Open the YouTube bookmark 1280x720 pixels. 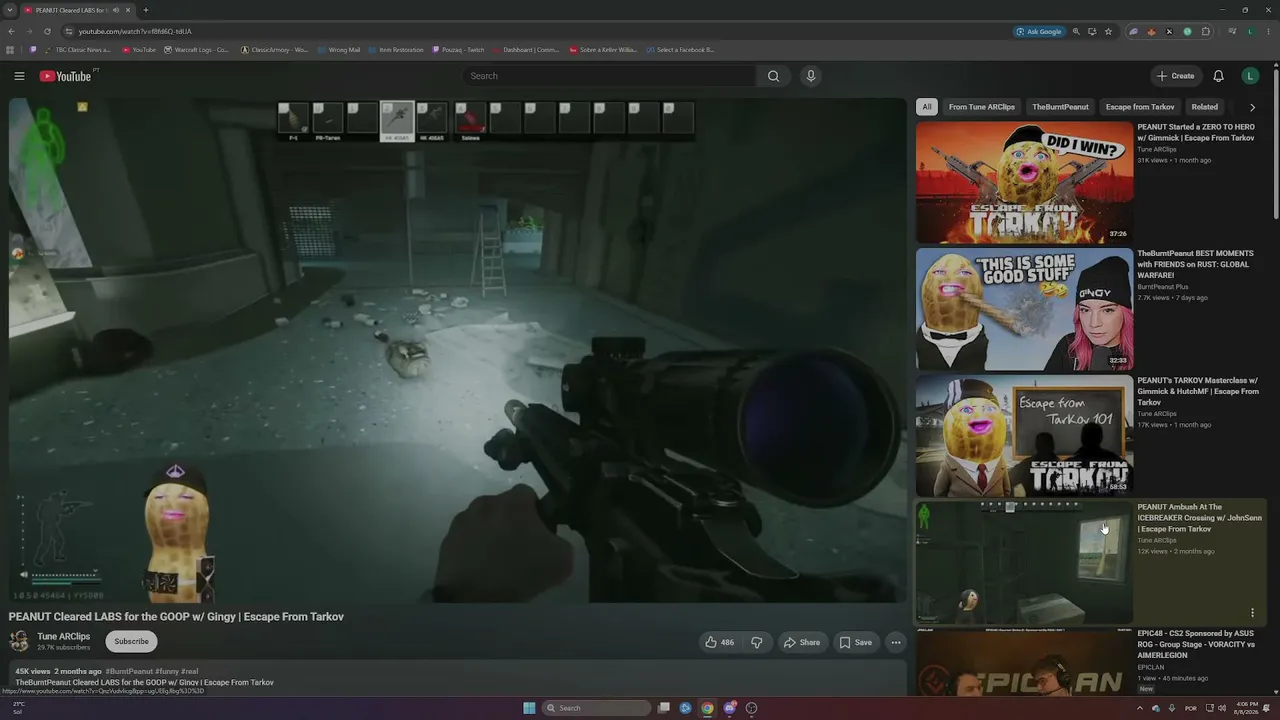coord(139,50)
